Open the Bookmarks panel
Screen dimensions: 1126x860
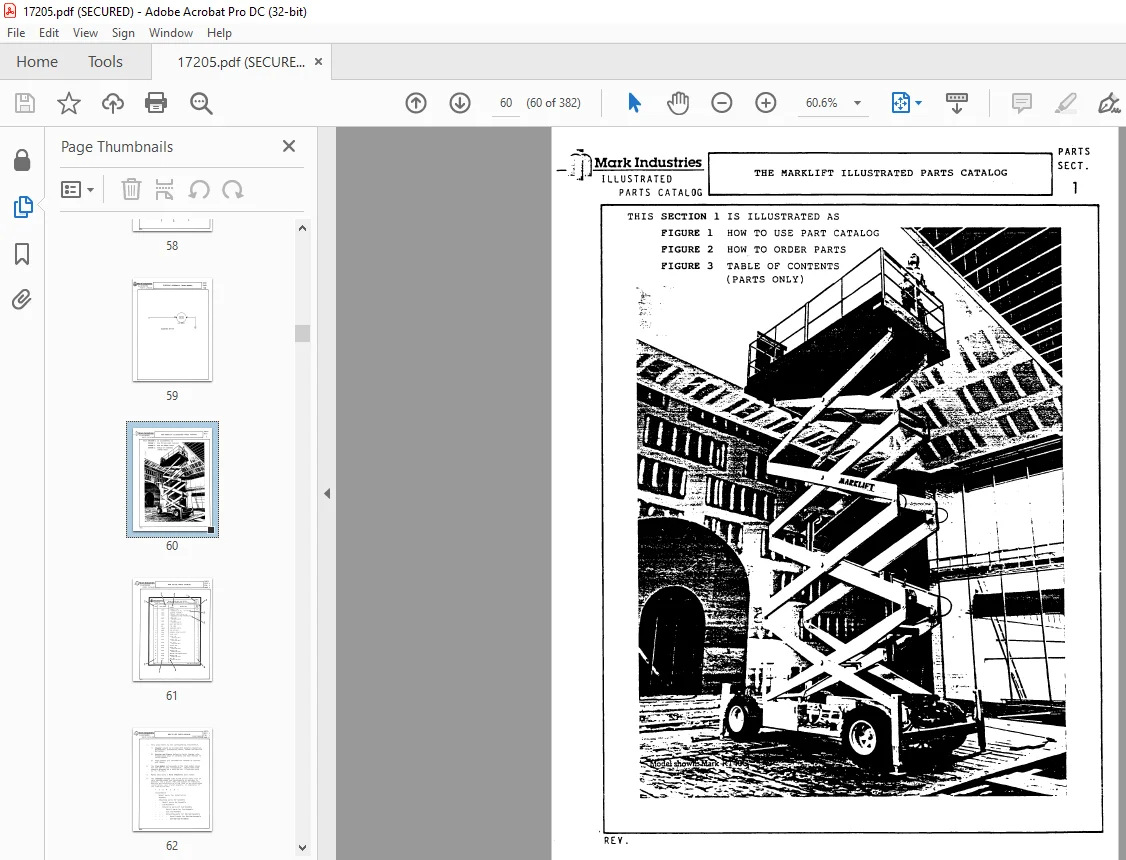click(x=22, y=253)
